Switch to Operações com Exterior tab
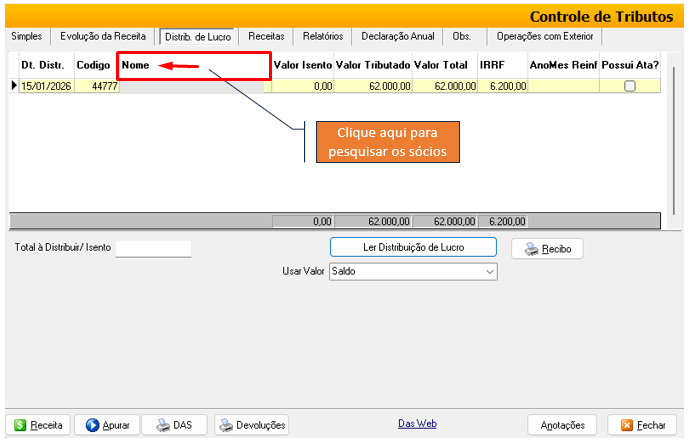The width and height of the screenshot is (689, 441). pos(544,36)
